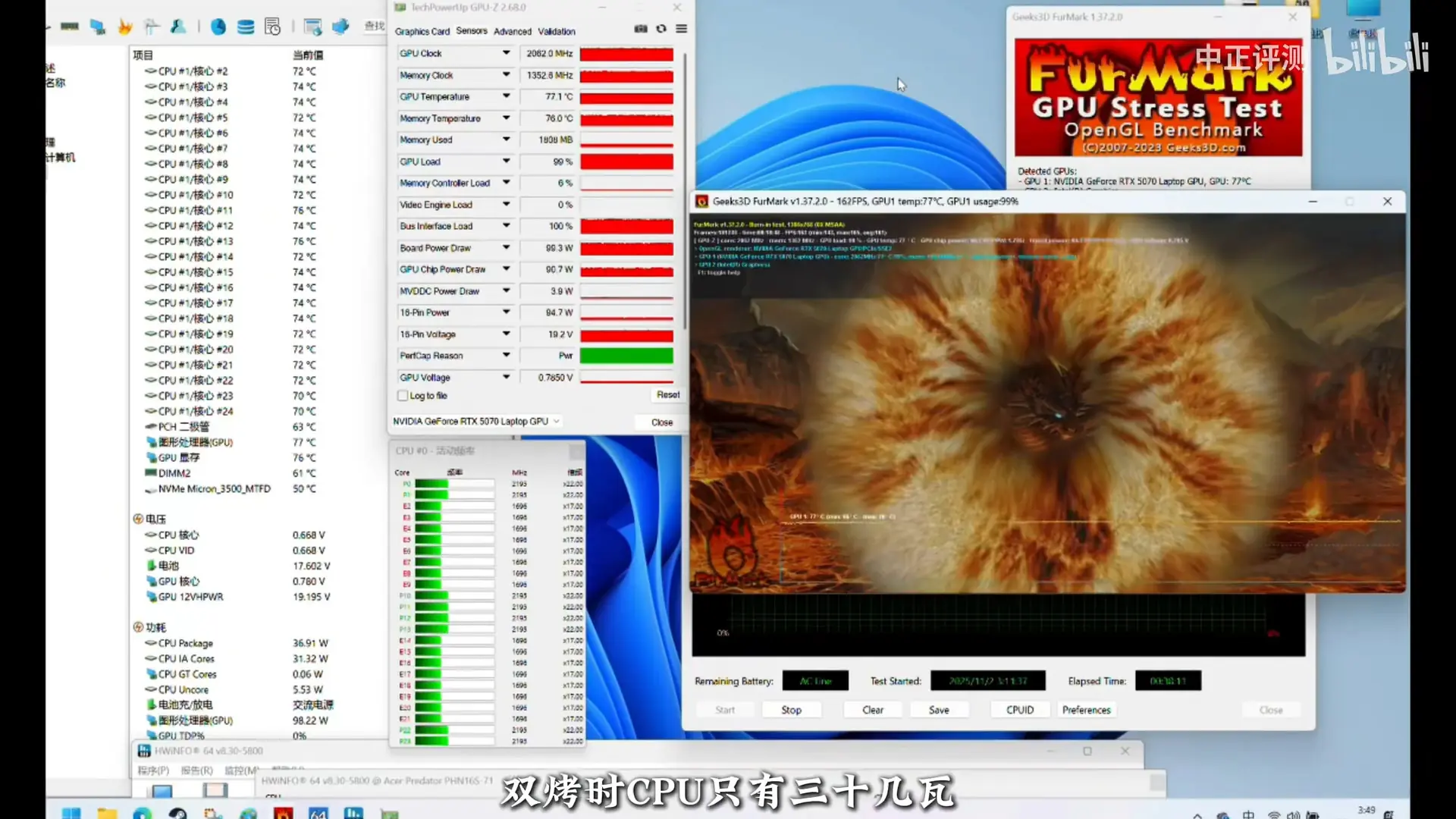
Task: Click the report with clock toolbar icon
Action: point(273,27)
